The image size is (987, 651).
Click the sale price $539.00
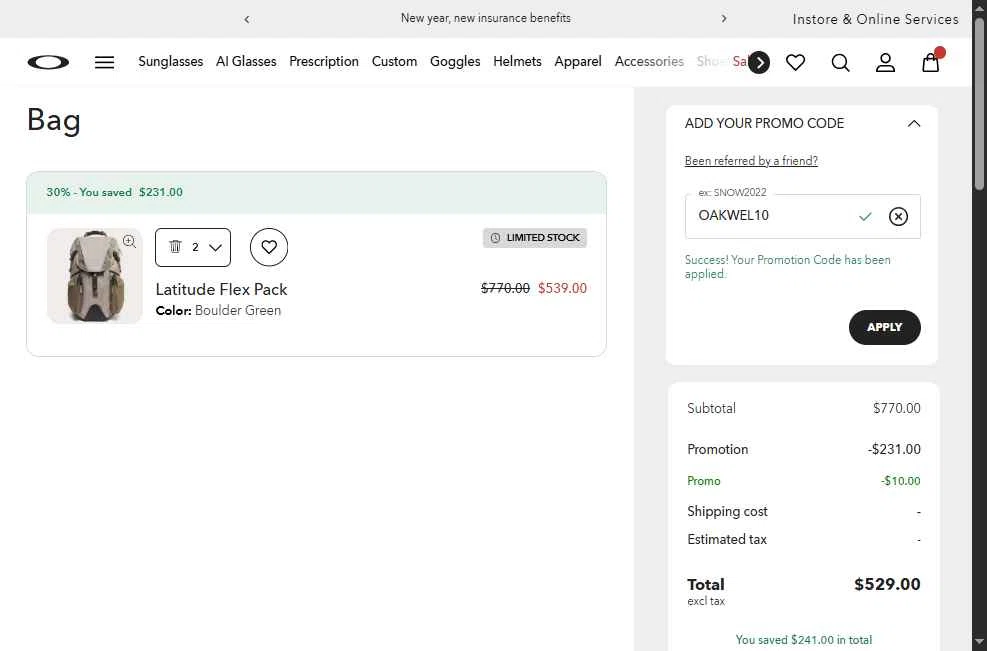click(562, 288)
